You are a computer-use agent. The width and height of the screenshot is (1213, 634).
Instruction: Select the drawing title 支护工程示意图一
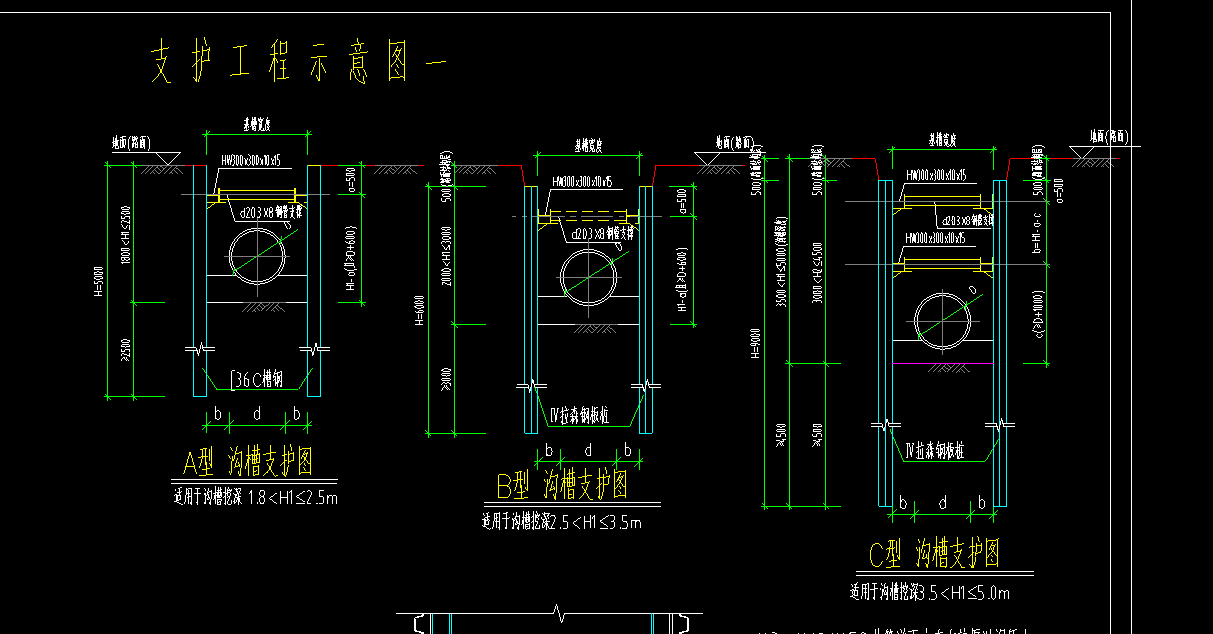coord(297,63)
